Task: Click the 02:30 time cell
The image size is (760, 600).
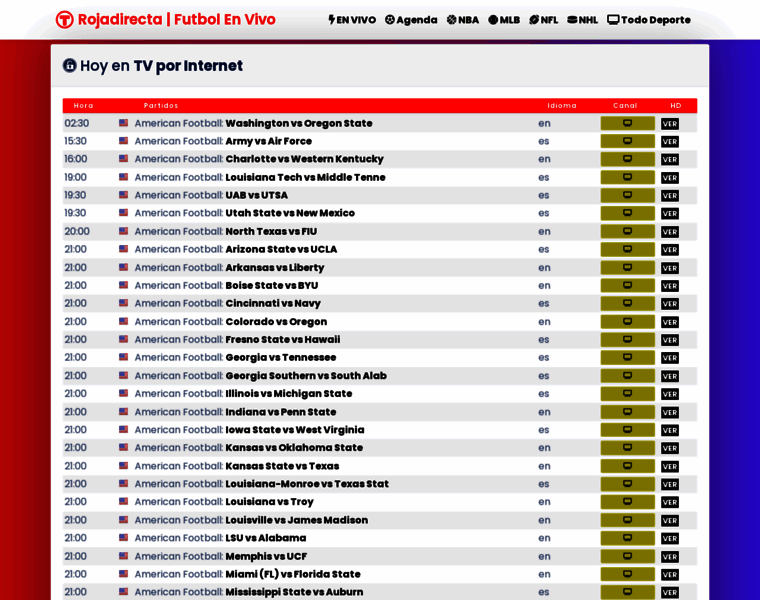Action: coord(77,123)
